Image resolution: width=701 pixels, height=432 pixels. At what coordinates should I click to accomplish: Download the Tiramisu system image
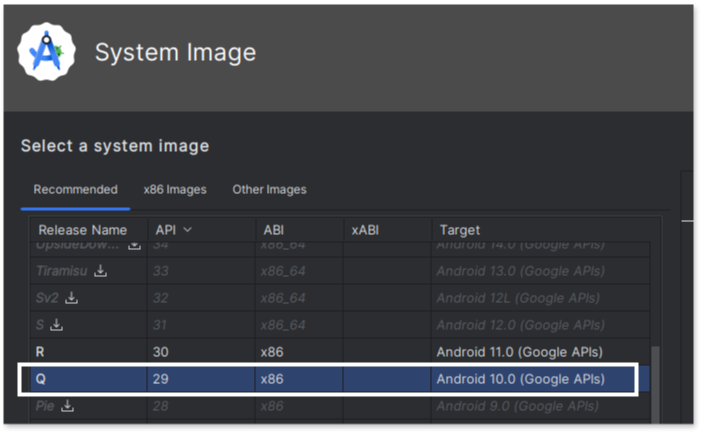pyautogui.click(x=101, y=271)
